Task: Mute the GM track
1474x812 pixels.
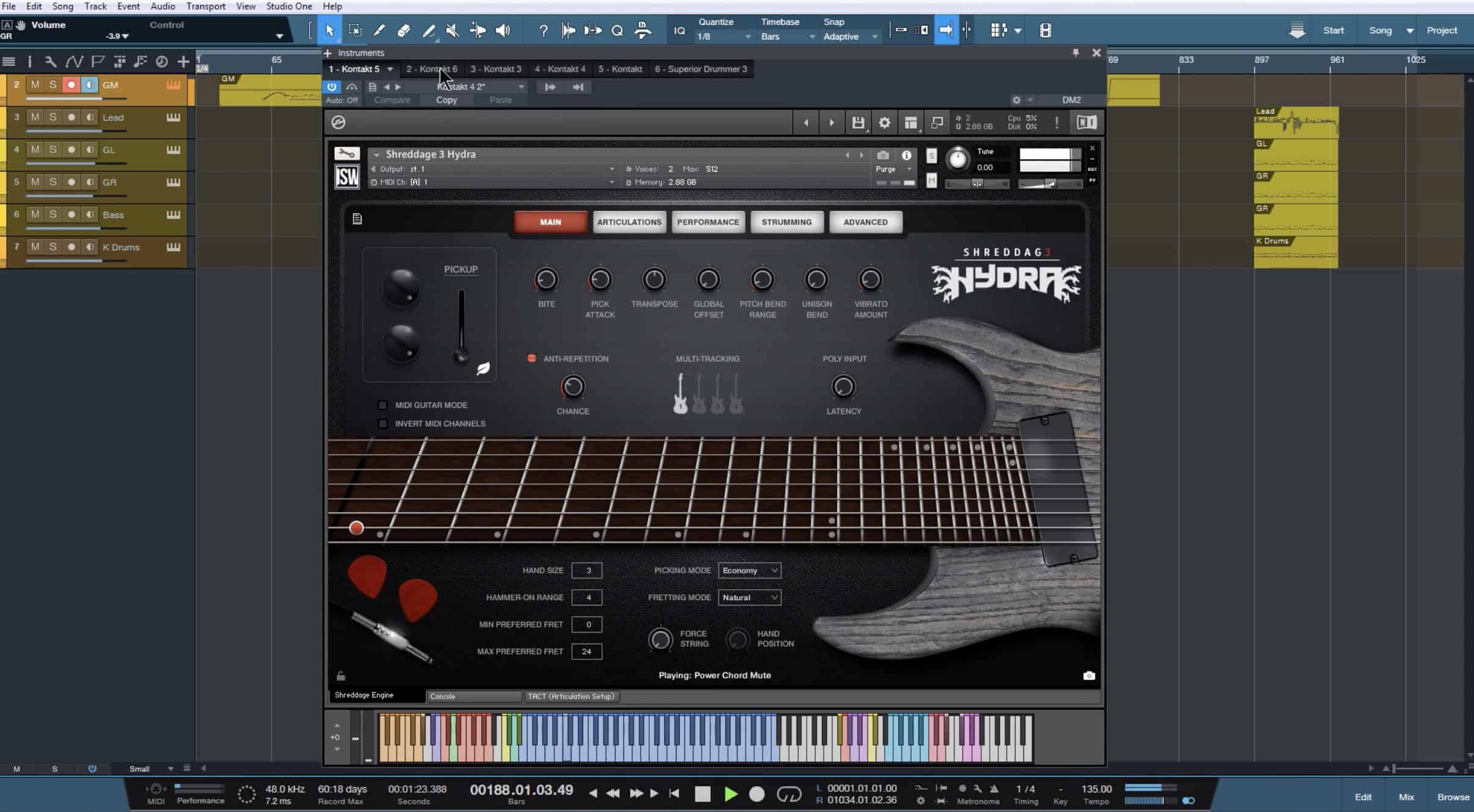Action: [35, 85]
